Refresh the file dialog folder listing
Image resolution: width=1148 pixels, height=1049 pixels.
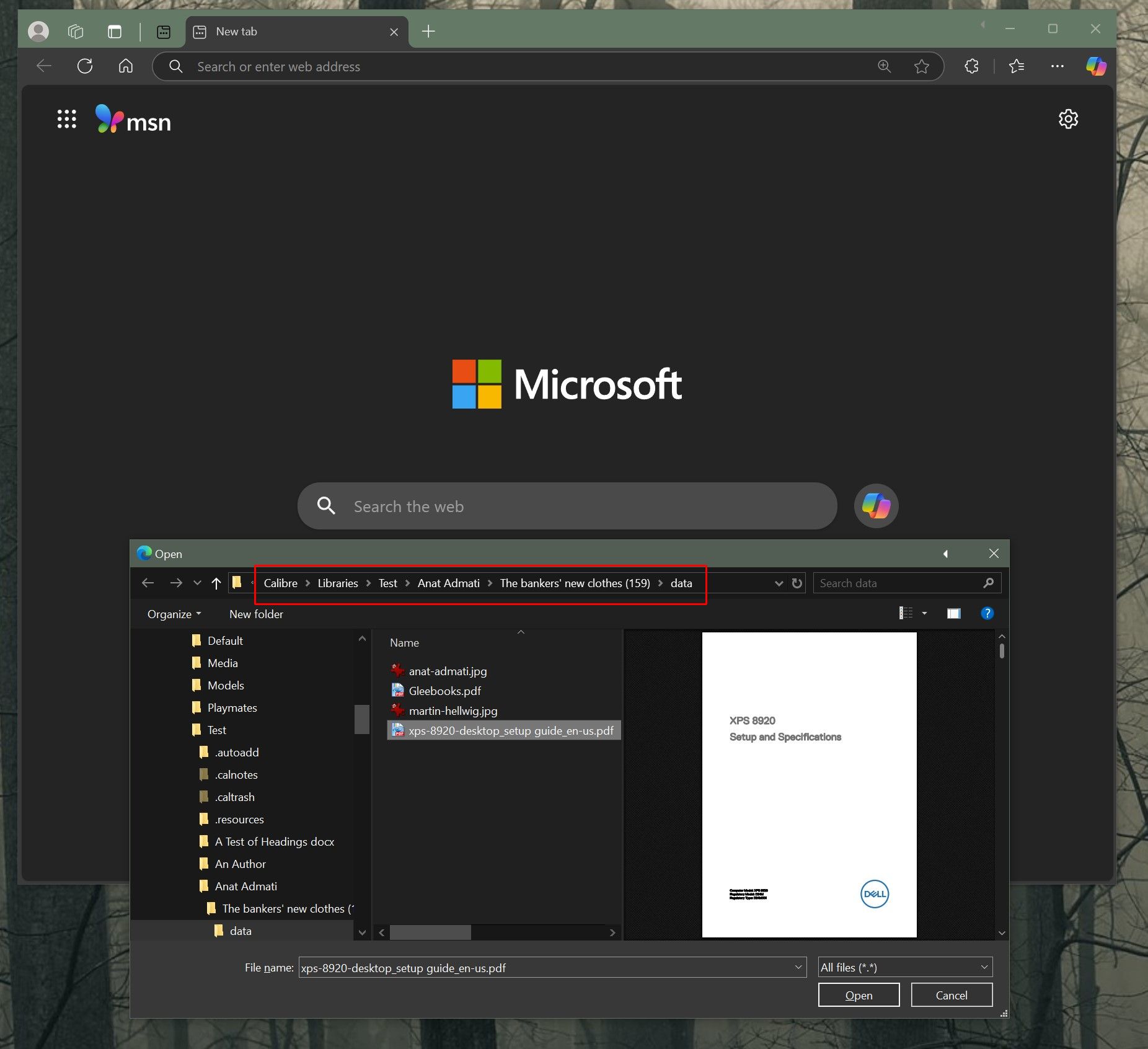point(797,583)
